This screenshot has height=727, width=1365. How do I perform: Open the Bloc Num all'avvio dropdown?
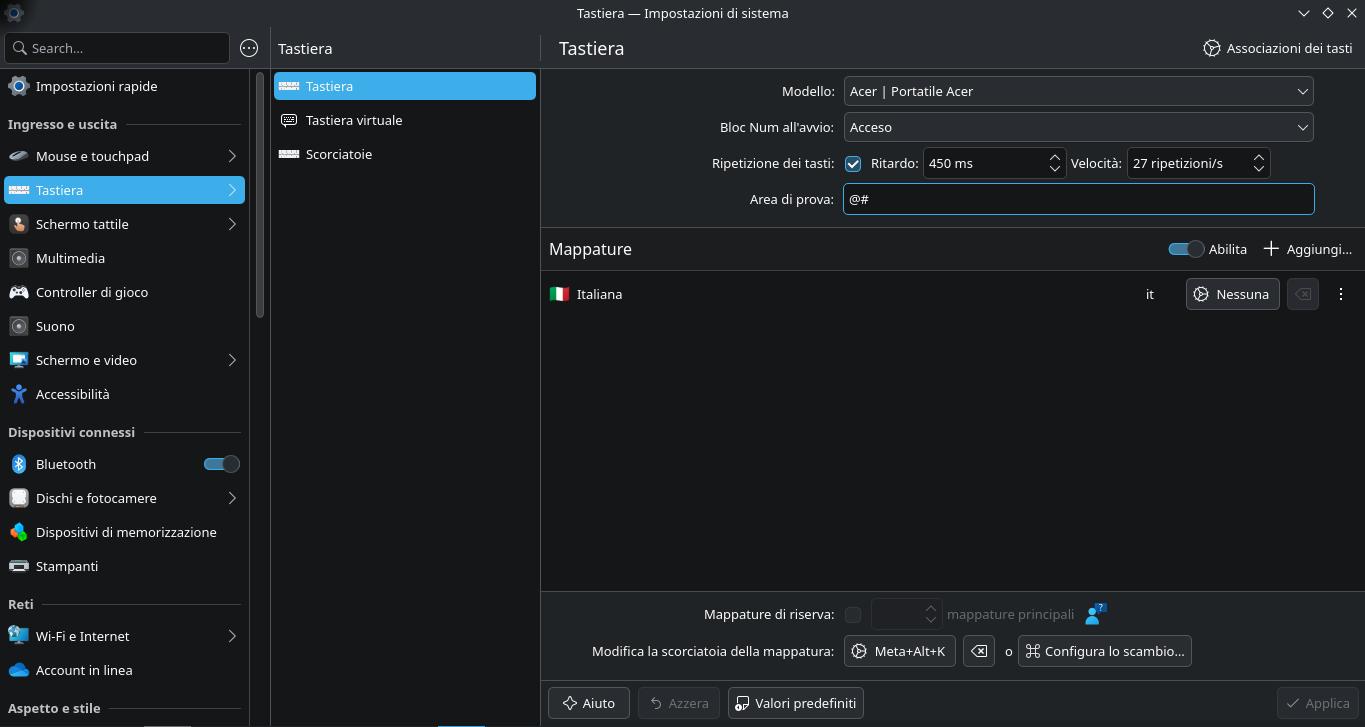click(1078, 127)
